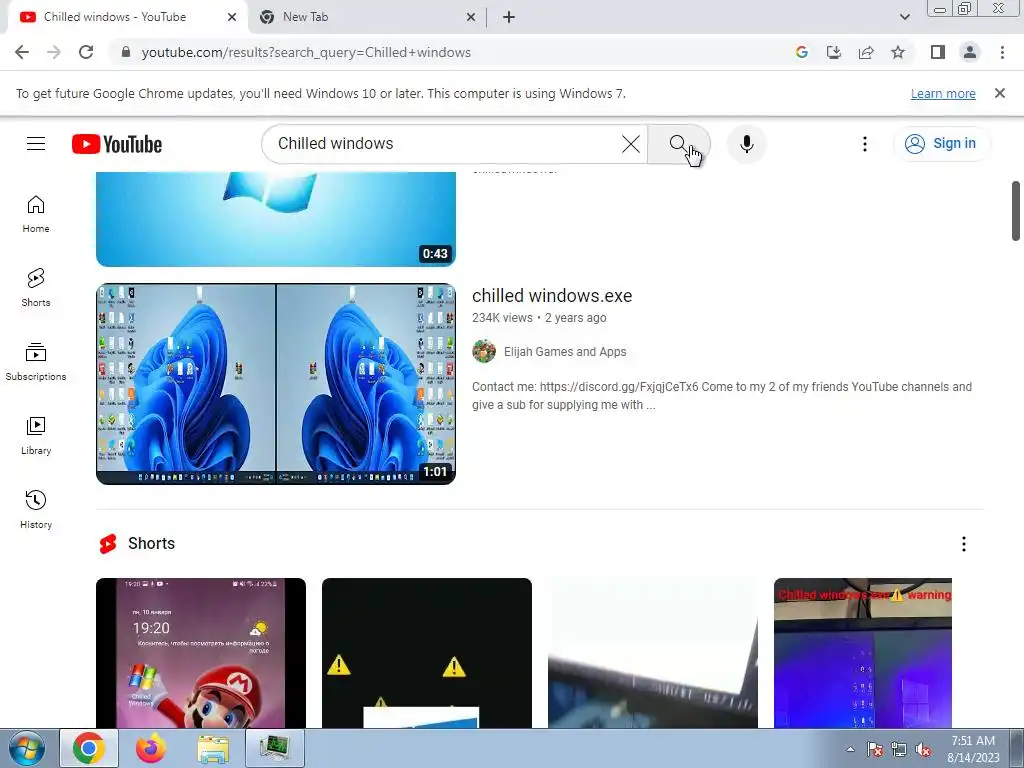Open YouTube settings three-dot menu

(x=865, y=144)
